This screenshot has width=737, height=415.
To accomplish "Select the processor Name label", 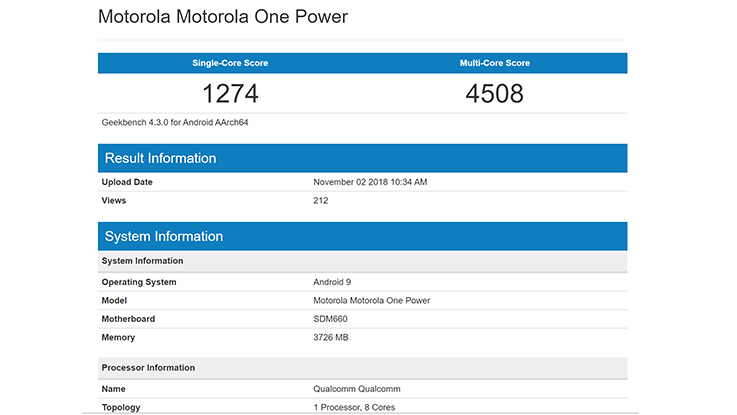I will pyautogui.click(x=113, y=389).
